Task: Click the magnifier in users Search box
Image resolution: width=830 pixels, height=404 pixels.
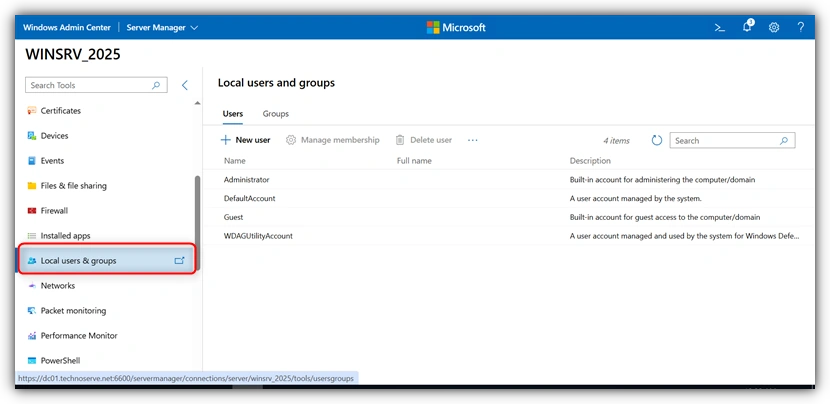Action: click(x=784, y=140)
